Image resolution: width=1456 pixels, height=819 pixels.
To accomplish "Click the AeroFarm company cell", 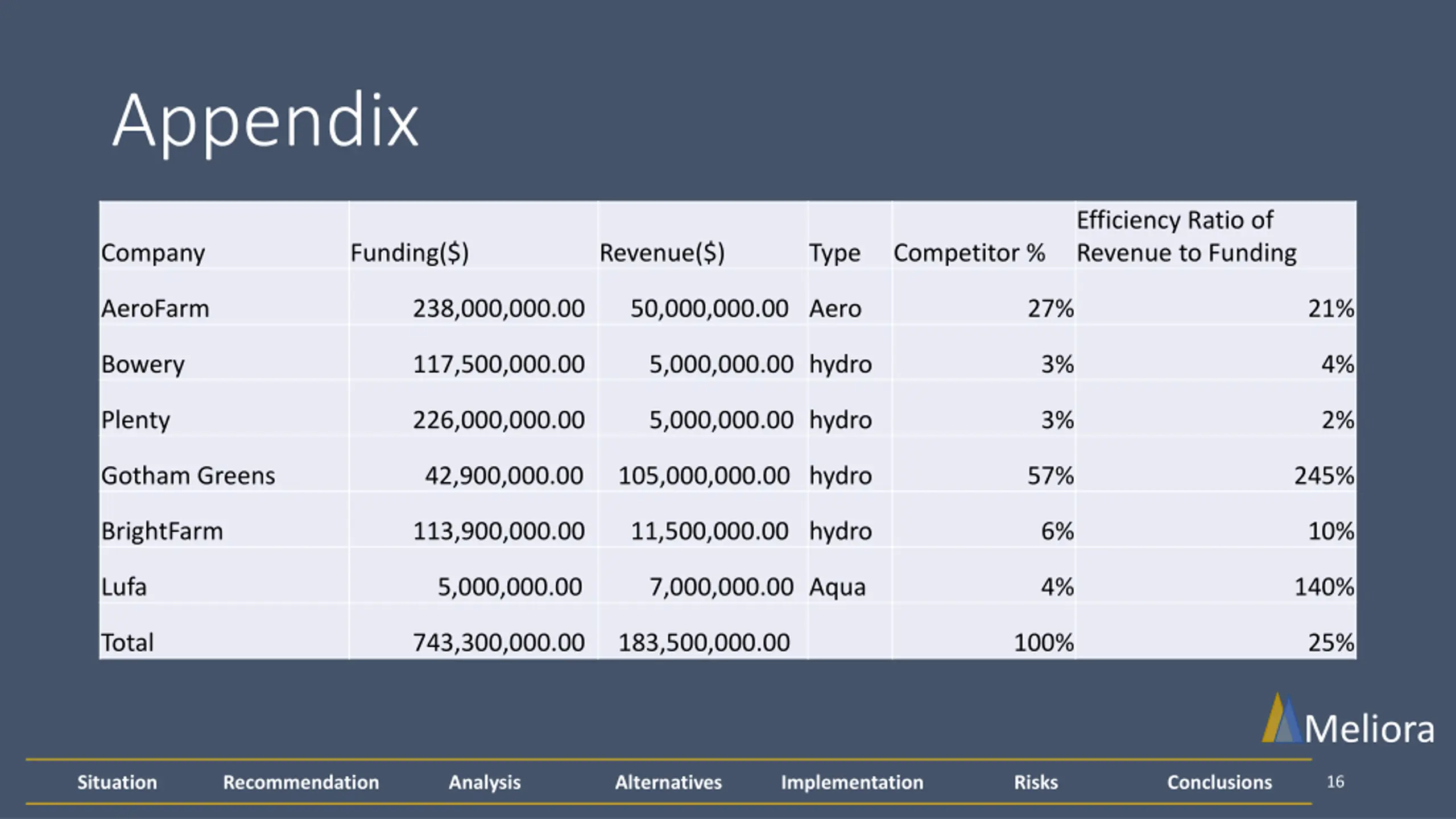I will pyautogui.click(x=155, y=309).
